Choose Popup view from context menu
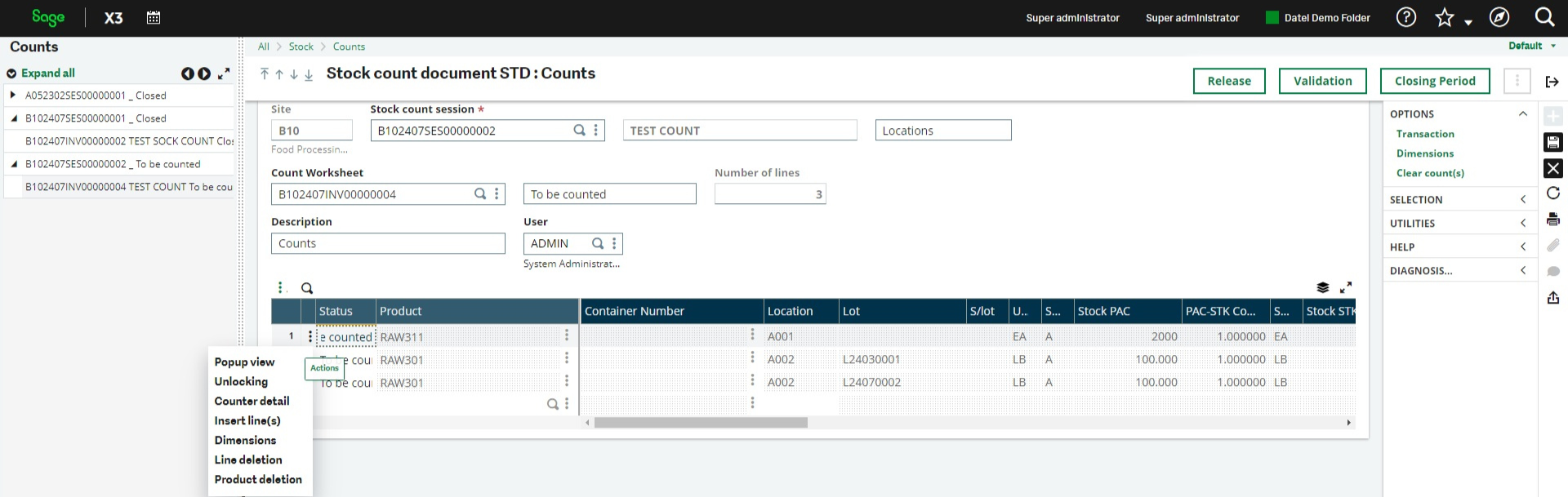1568x497 pixels. tap(244, 362)
